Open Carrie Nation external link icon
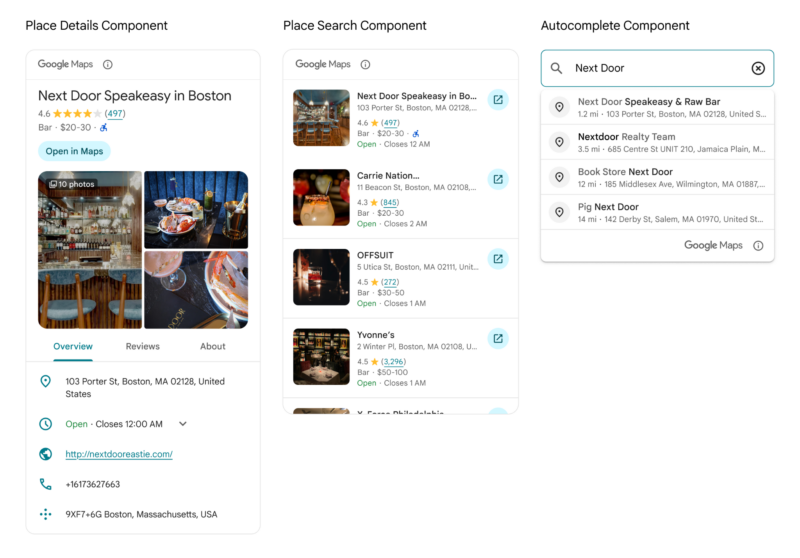The width and height of the screenshot is (800, 558). tap(498, 179)
